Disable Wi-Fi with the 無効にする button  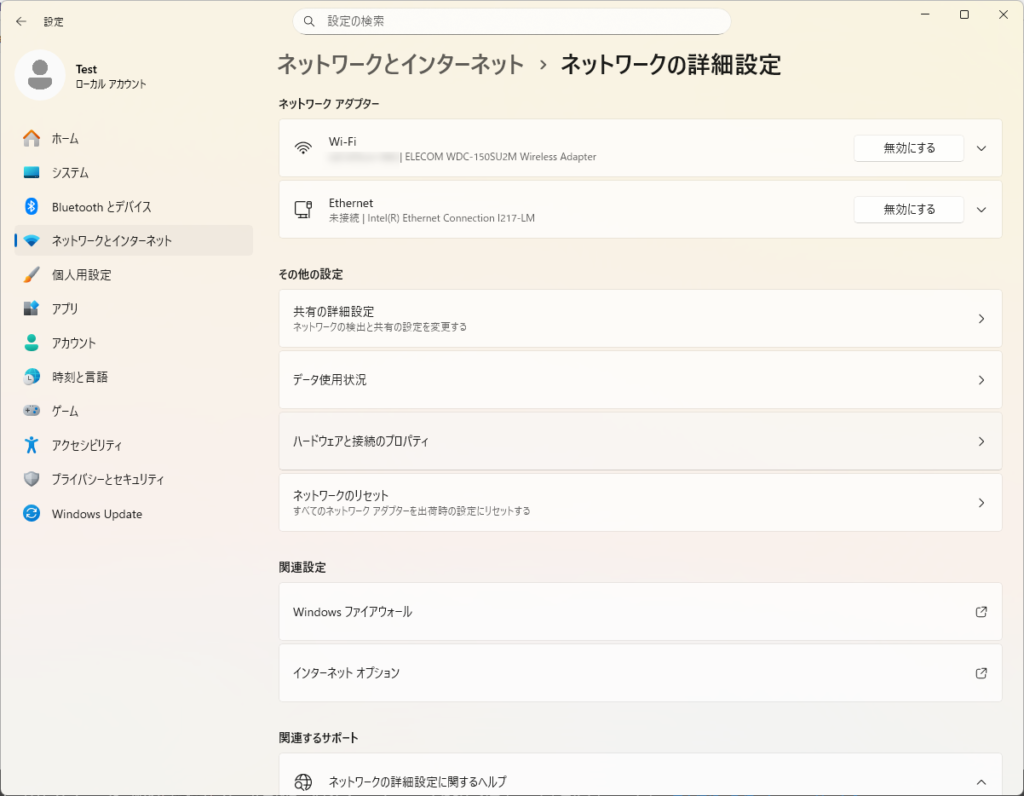[x=908, y=148]
